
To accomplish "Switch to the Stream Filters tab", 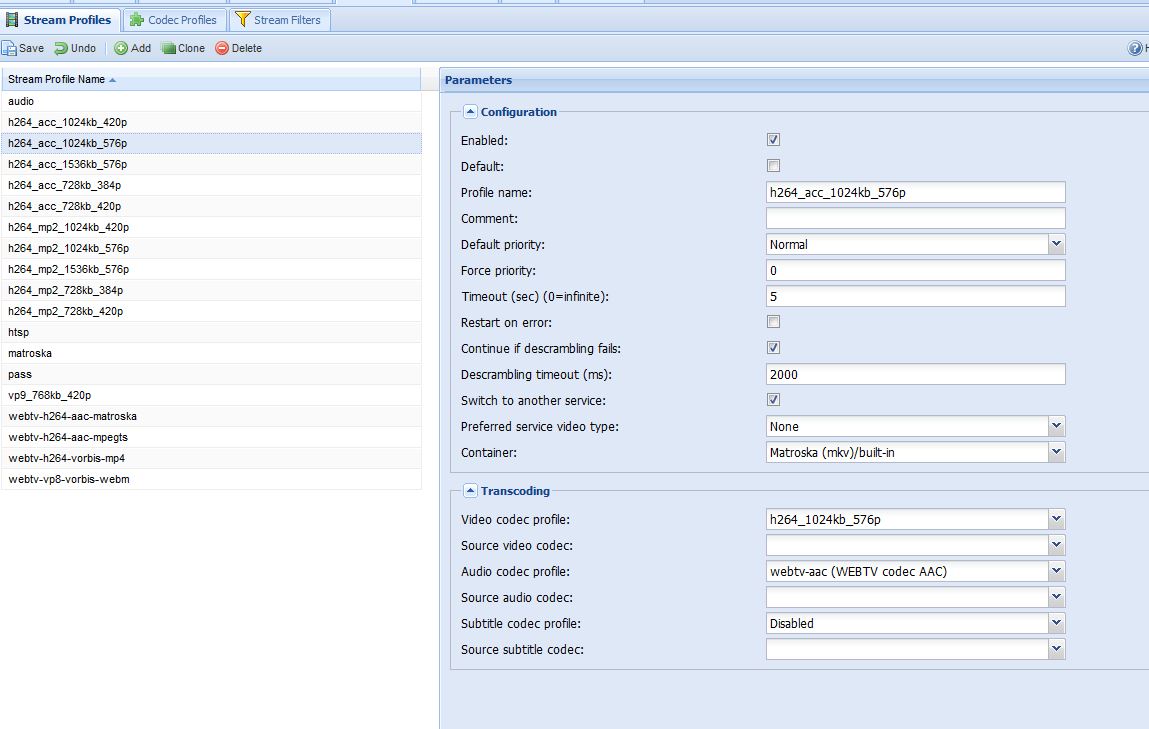I will pyautogui.click(x=280, y=20).
